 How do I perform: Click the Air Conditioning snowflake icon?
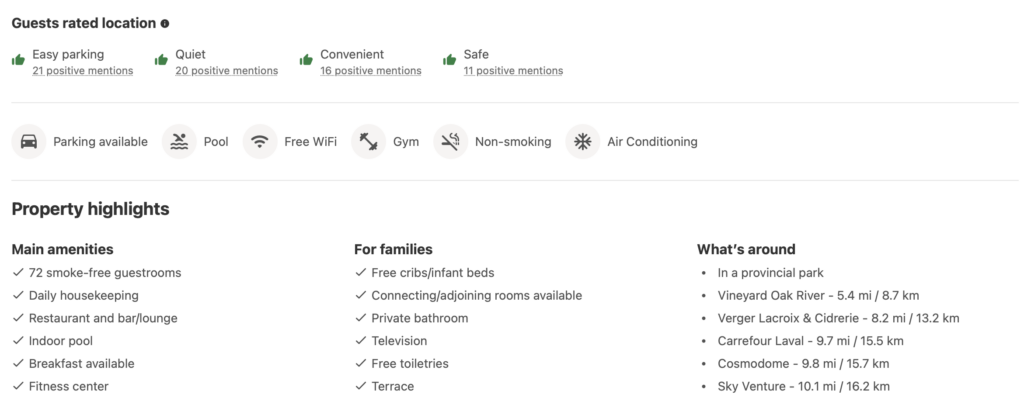583,142
